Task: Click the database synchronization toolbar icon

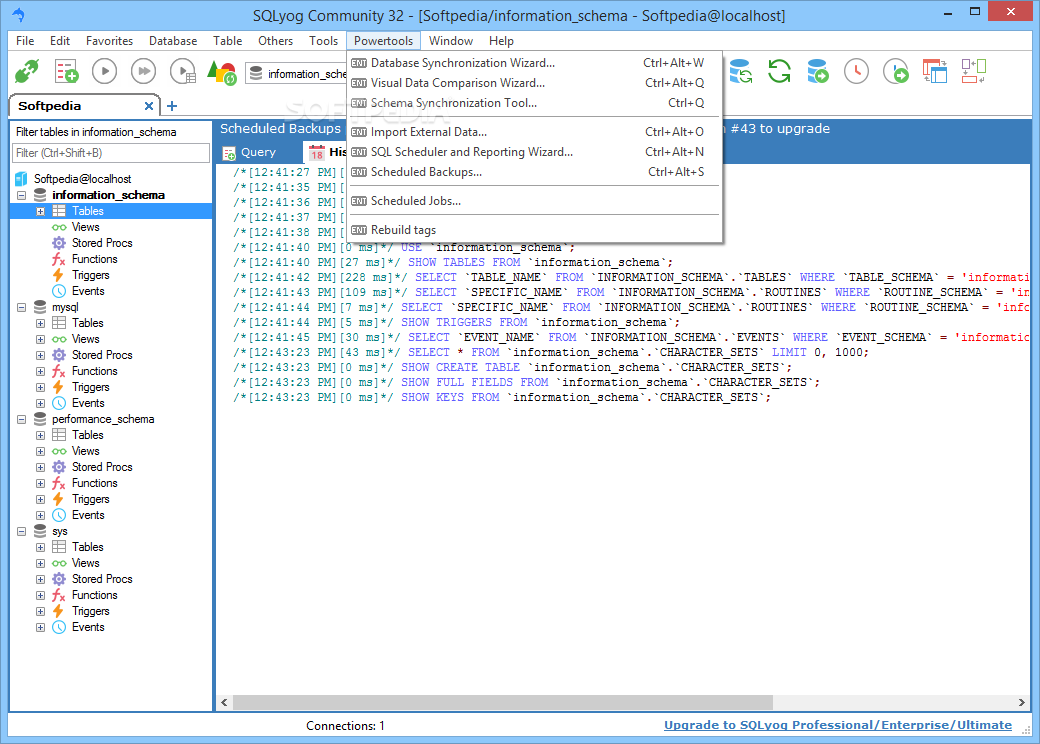Action: click(740, 71)
